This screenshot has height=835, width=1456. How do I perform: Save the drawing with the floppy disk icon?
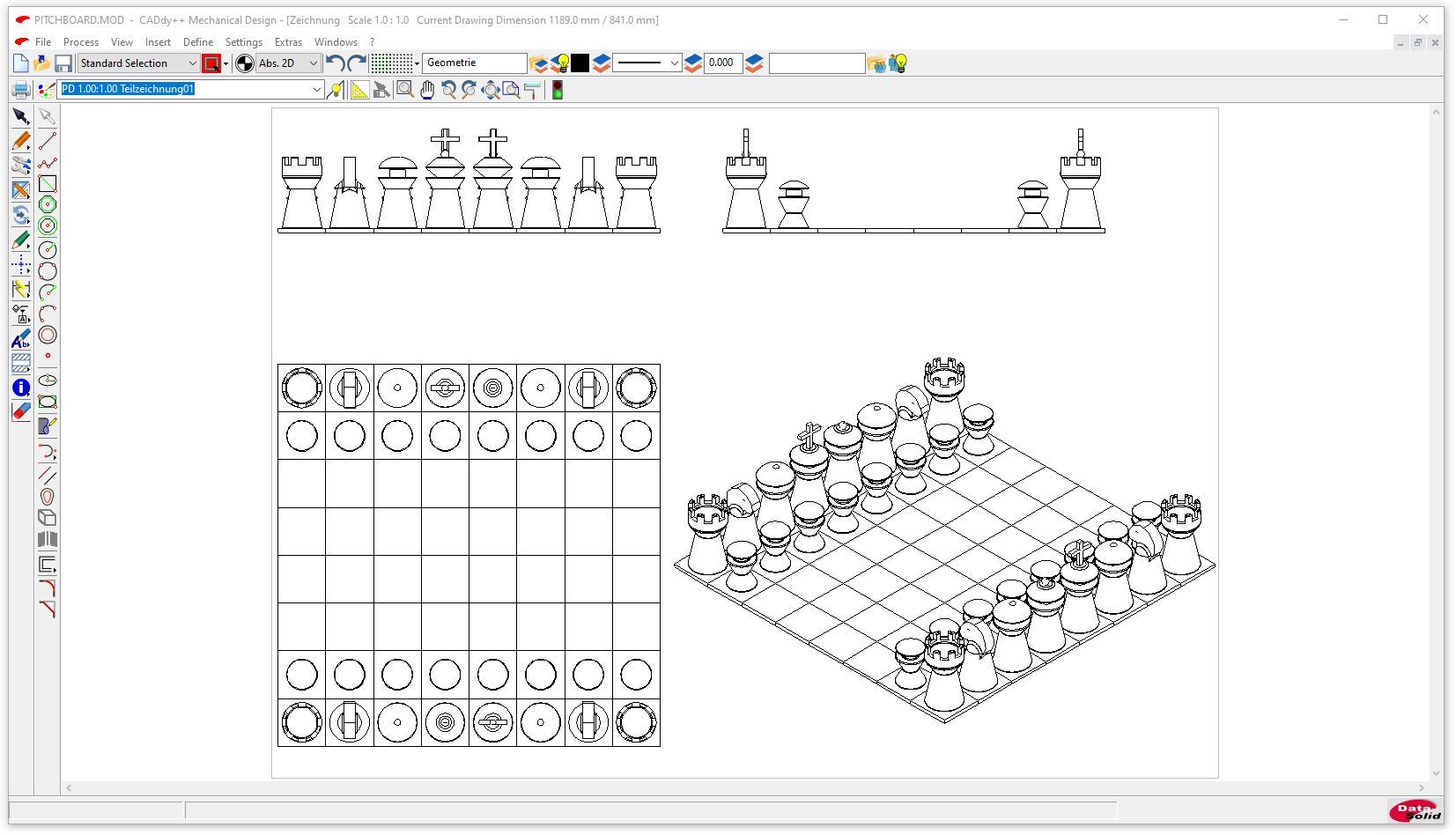(63, 63)
